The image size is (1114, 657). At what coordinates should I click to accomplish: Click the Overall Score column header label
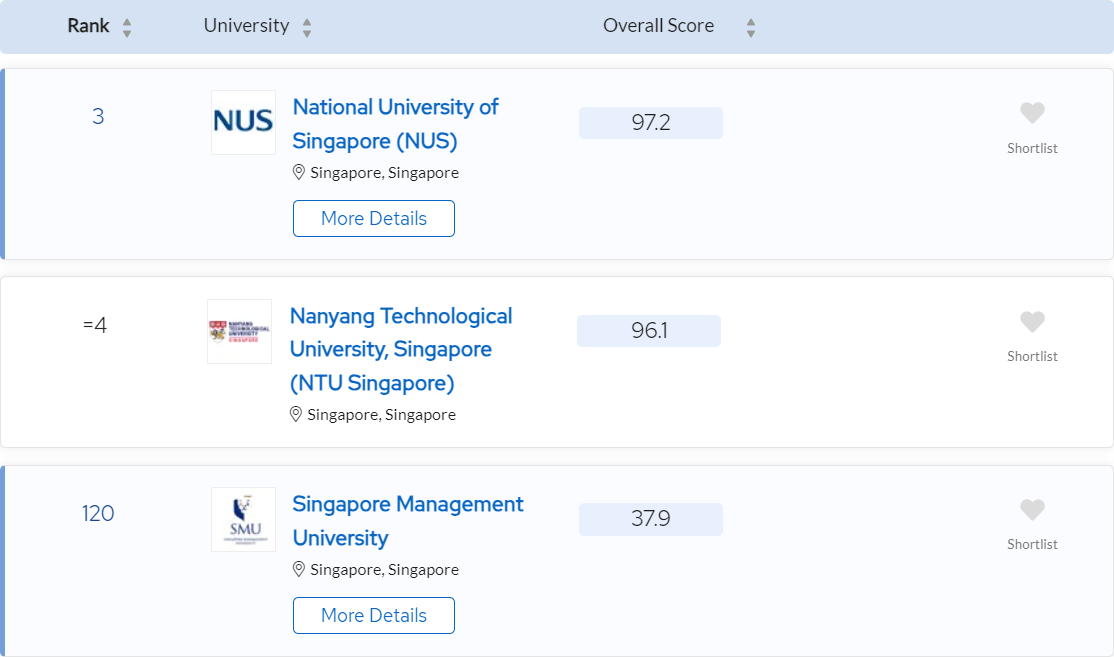point(659,26)
